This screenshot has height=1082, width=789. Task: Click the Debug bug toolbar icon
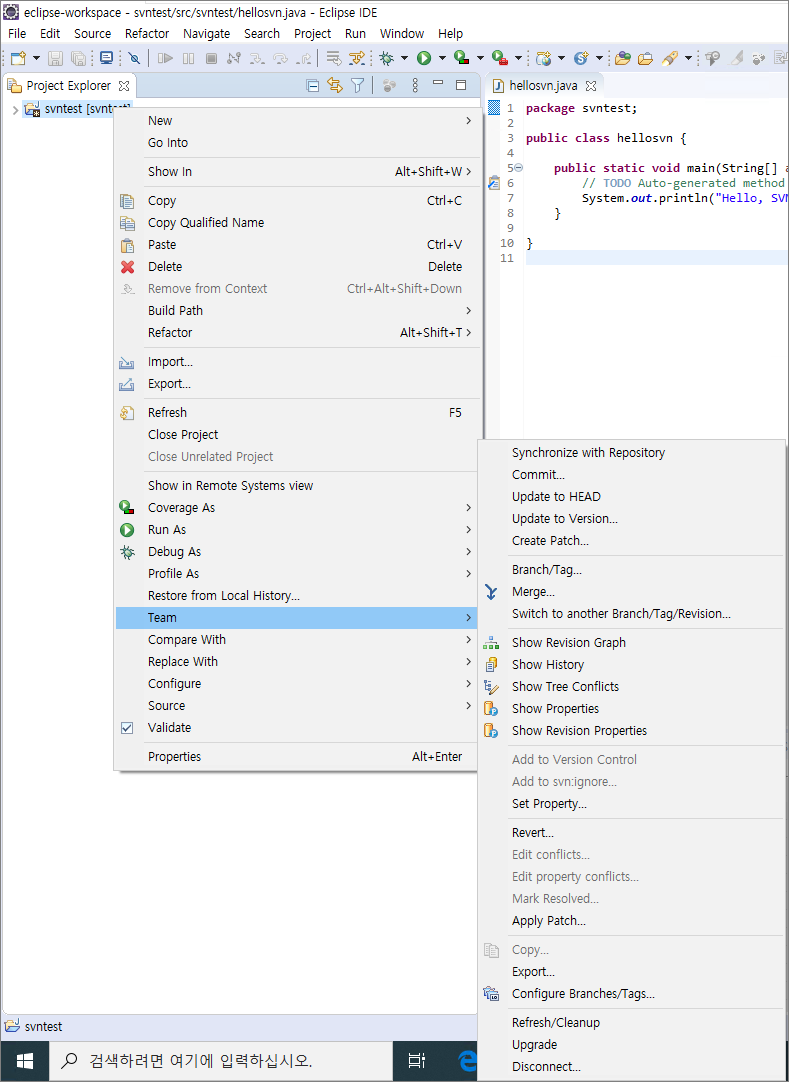387,59
